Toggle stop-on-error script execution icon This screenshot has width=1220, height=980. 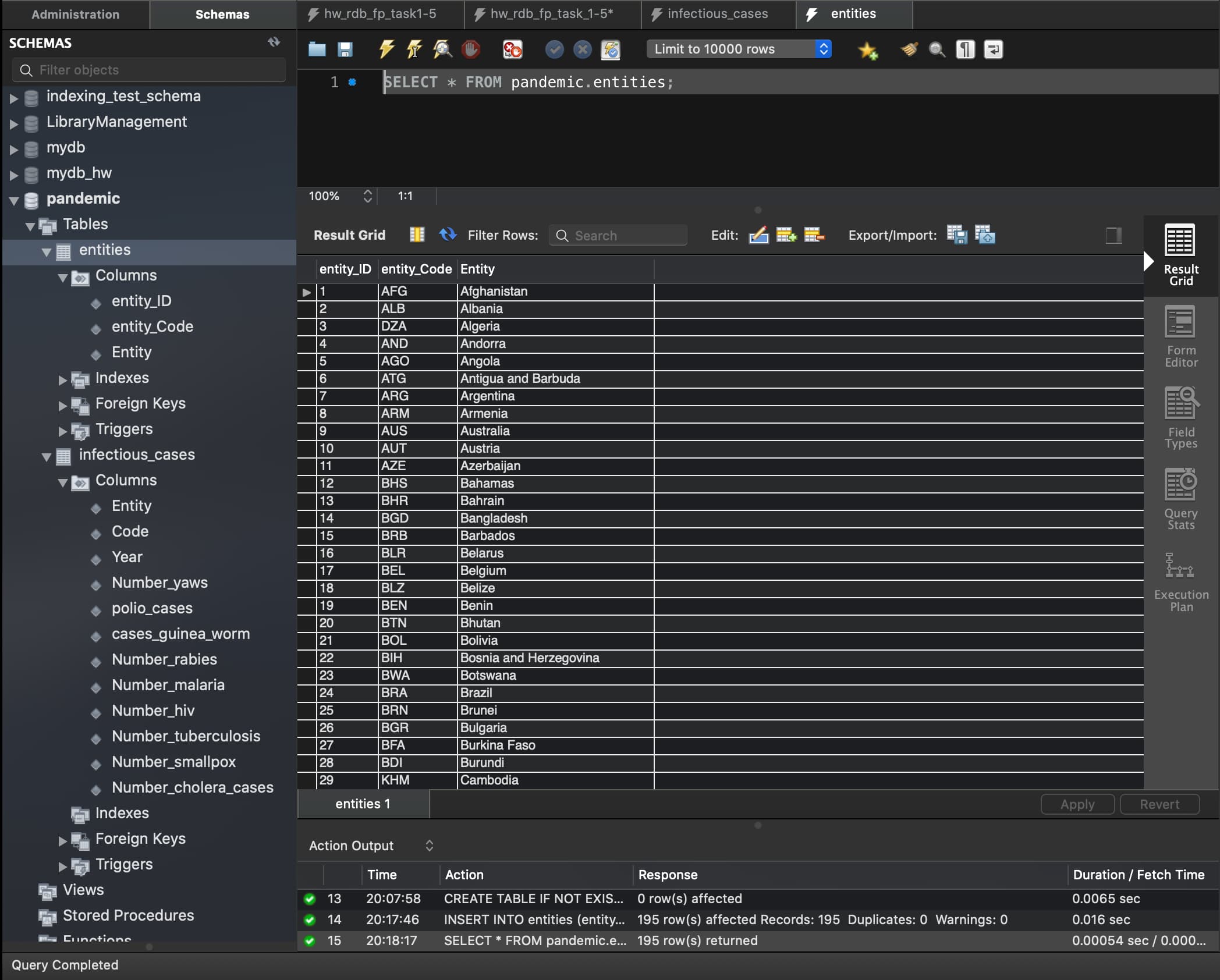click(512, 49)
